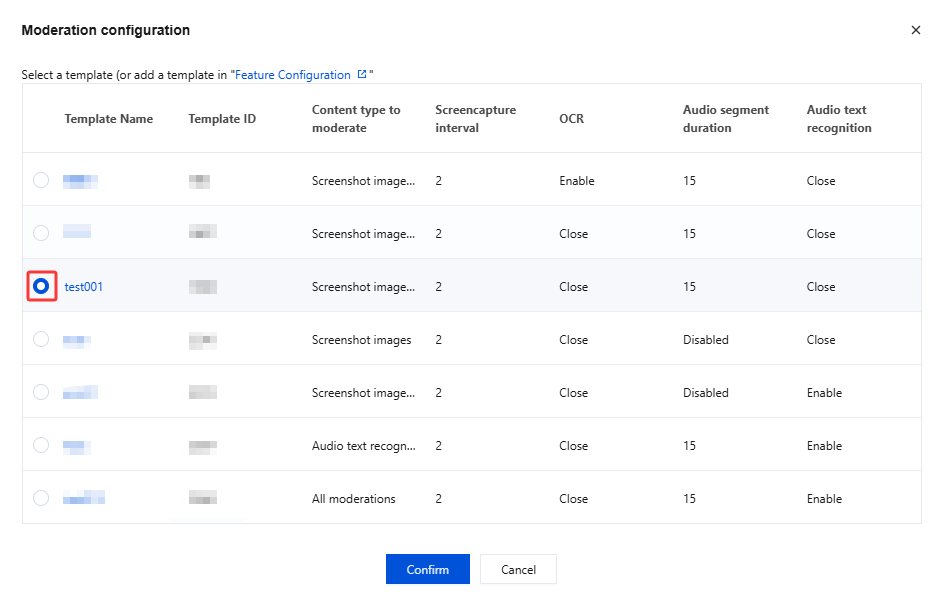Select radio for row directly above test001
This screenshot has width=939, height=603.
point(41,234)
